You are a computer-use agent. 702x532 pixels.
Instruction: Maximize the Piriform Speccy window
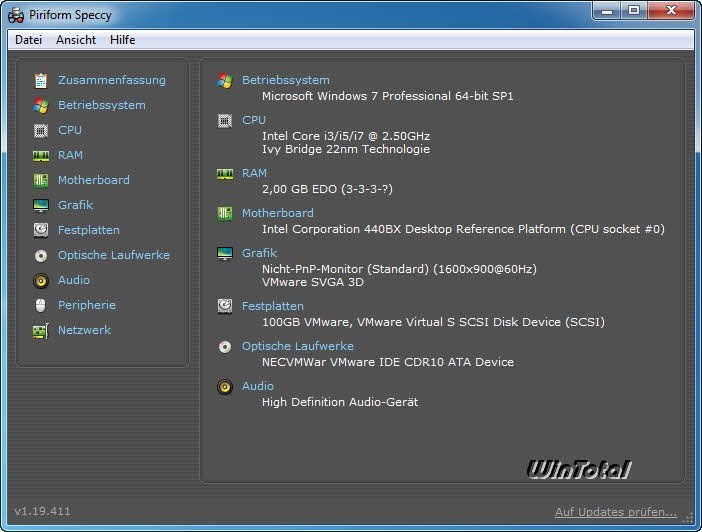[x=634, y=11]
